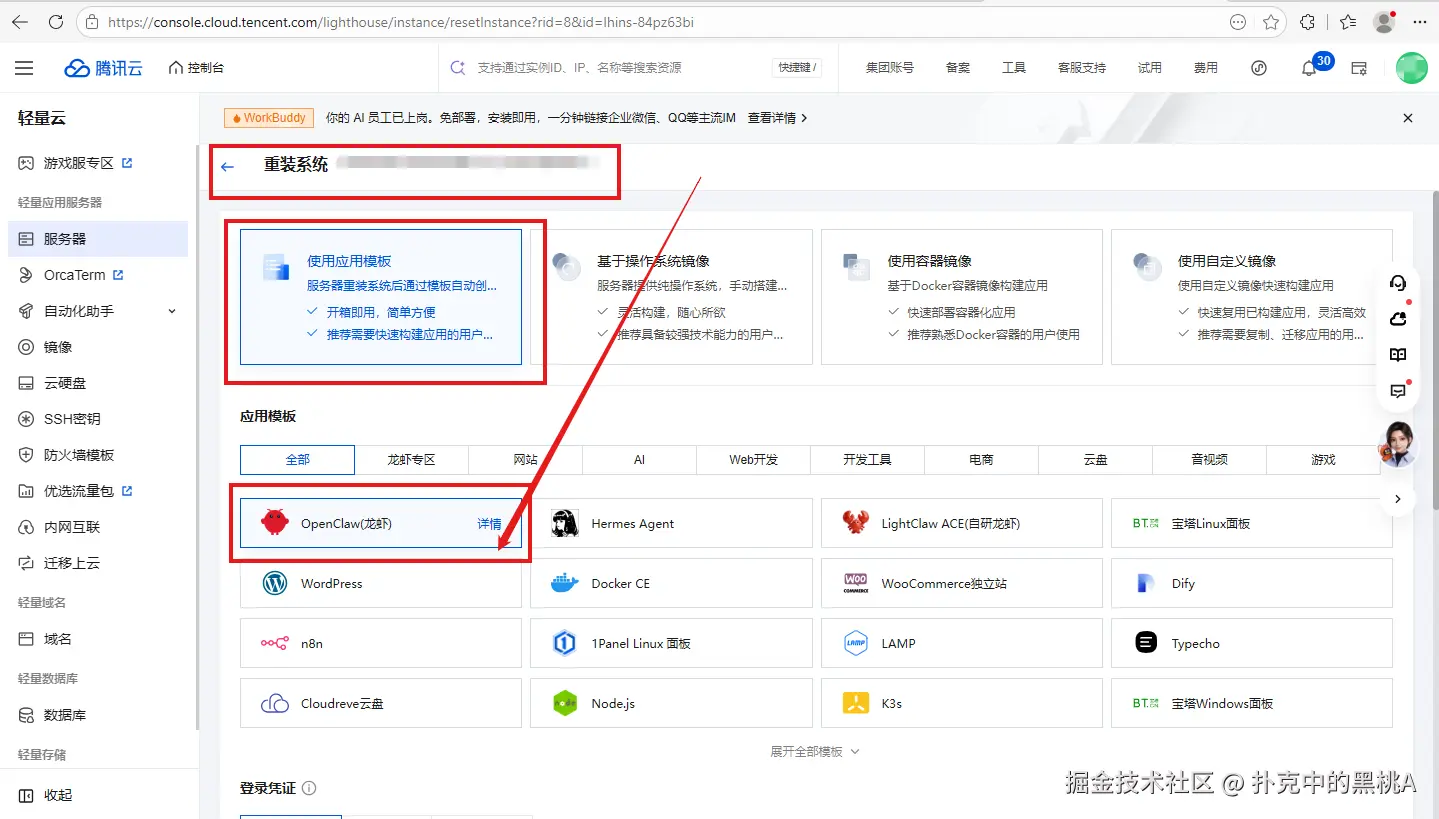
Task: Switch to the 开发工具 template tab
Action: click(x=867, y=459)
